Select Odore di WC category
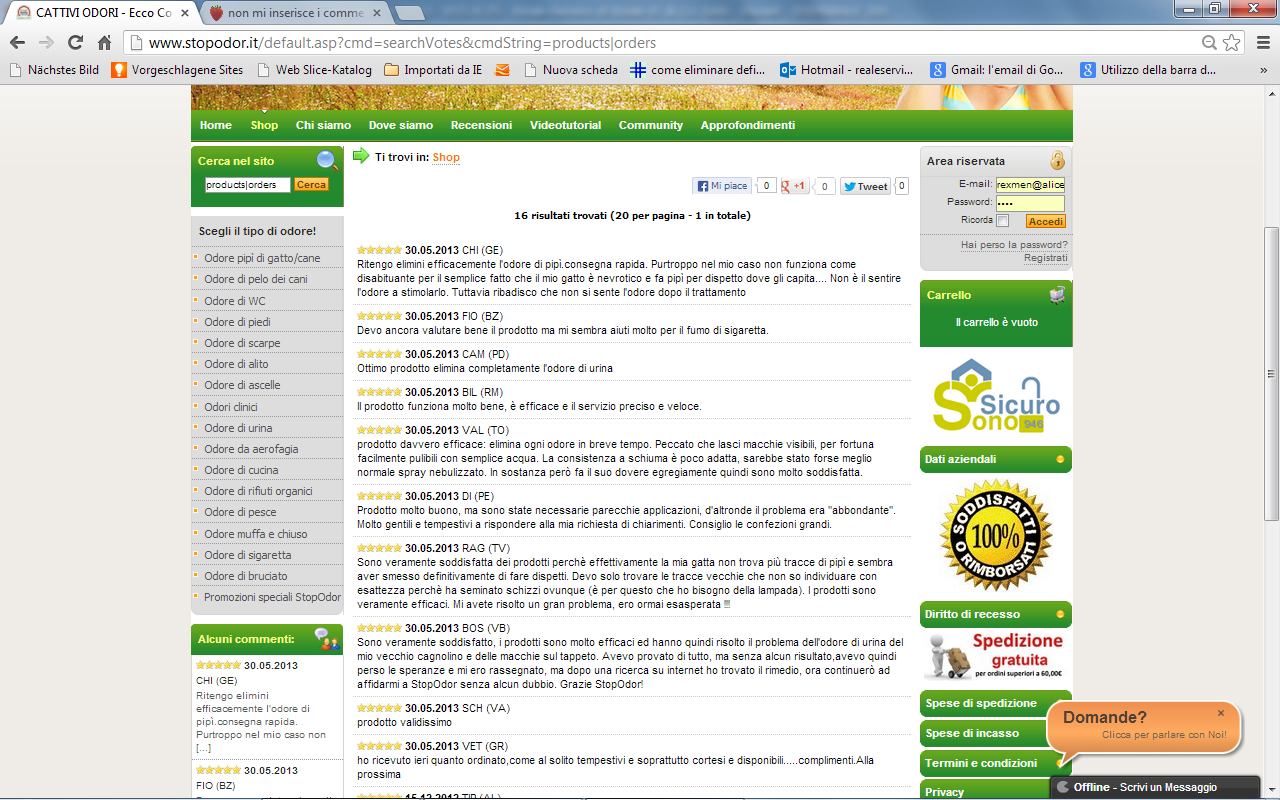This screenshot has width=1280, height=800. [235, 301]
